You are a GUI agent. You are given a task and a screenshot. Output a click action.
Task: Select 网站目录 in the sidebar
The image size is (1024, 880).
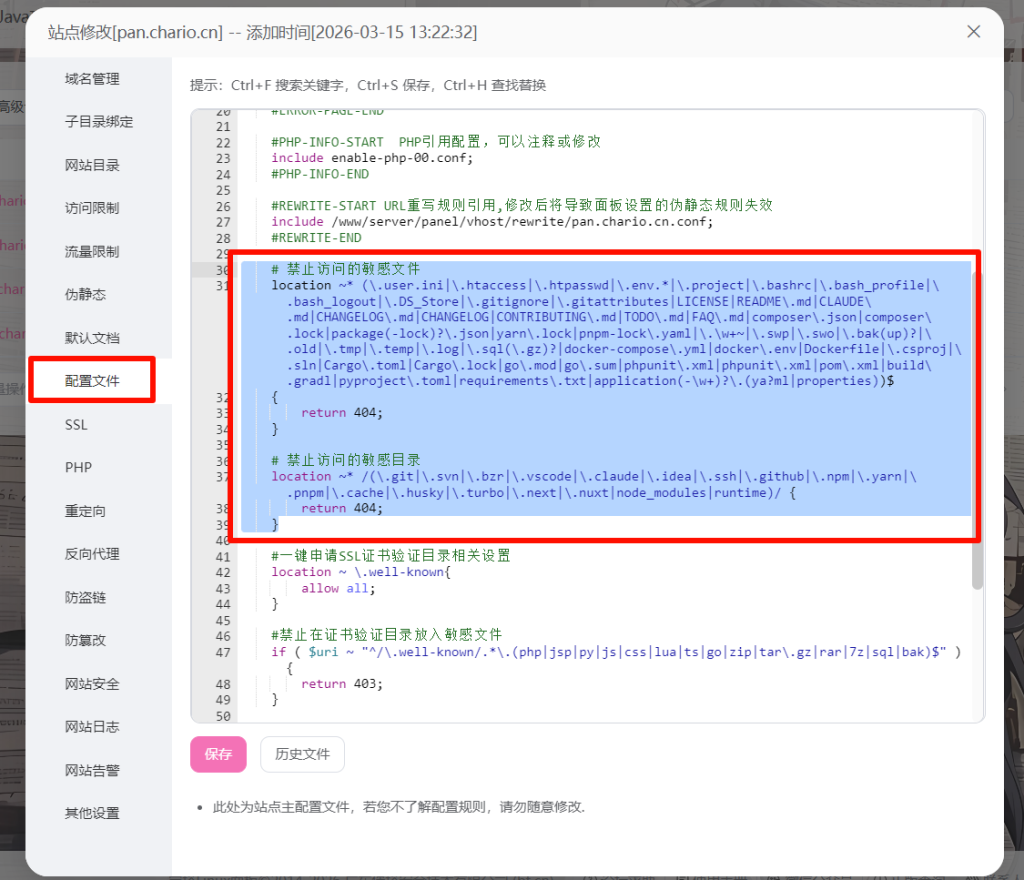[92, 165]
